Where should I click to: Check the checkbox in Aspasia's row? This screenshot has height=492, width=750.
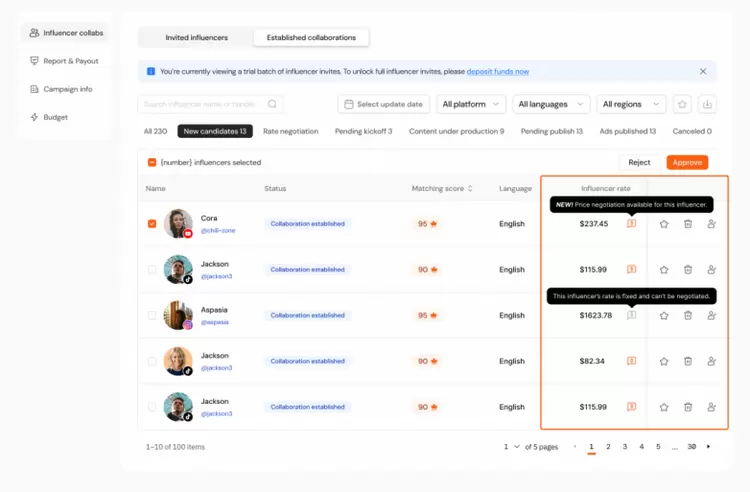click(x=152, y=315)
